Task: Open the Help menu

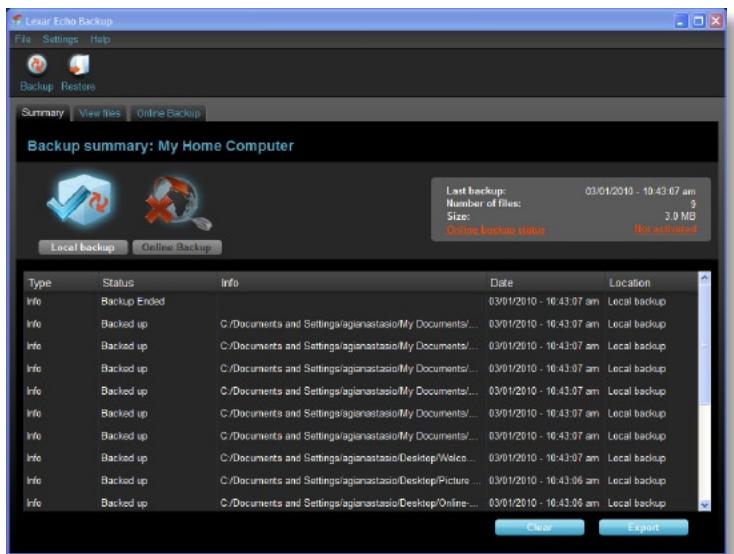Action: point(101,39)
